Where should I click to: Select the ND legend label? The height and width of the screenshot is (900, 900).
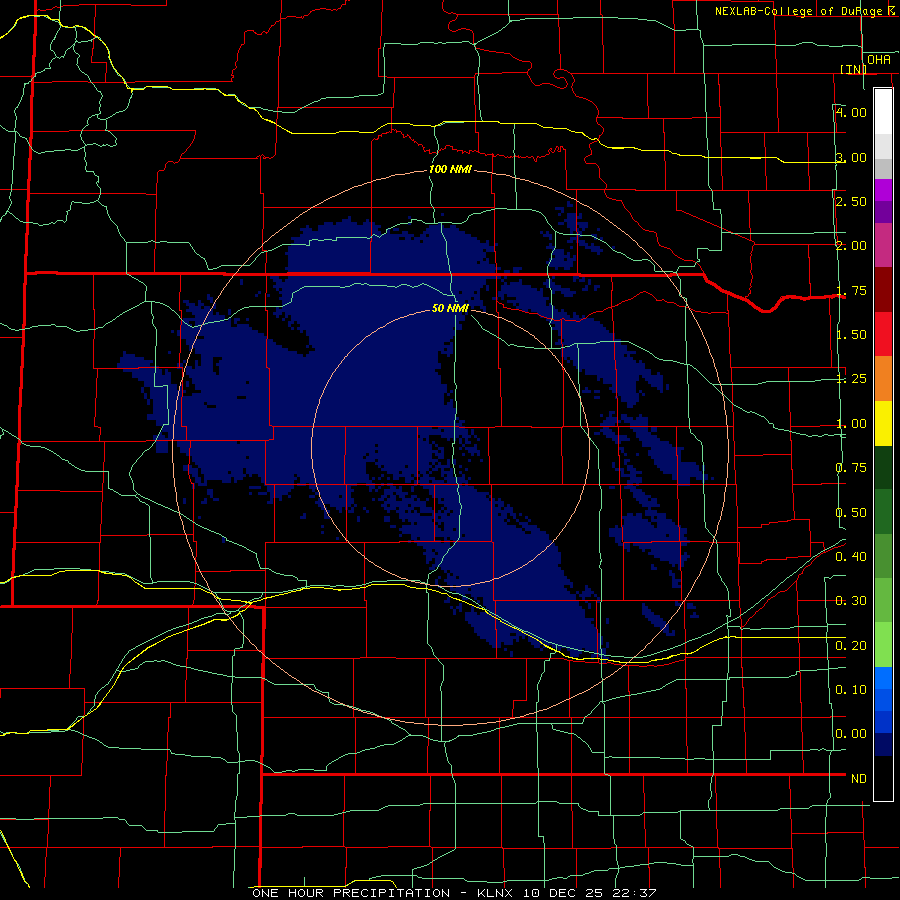coord(859,779)
